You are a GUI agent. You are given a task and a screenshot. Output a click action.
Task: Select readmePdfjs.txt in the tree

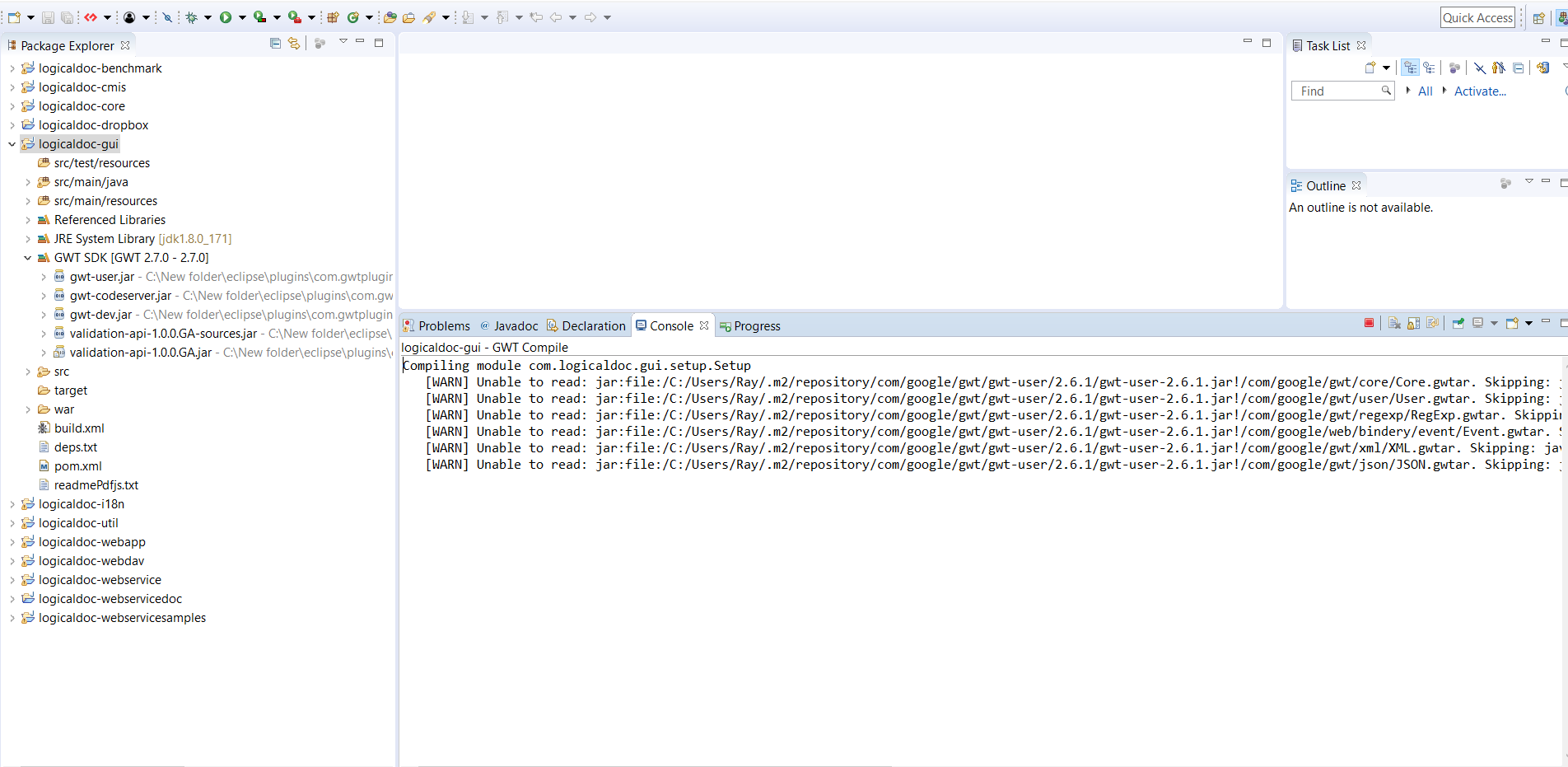click(x=88, y=485)
